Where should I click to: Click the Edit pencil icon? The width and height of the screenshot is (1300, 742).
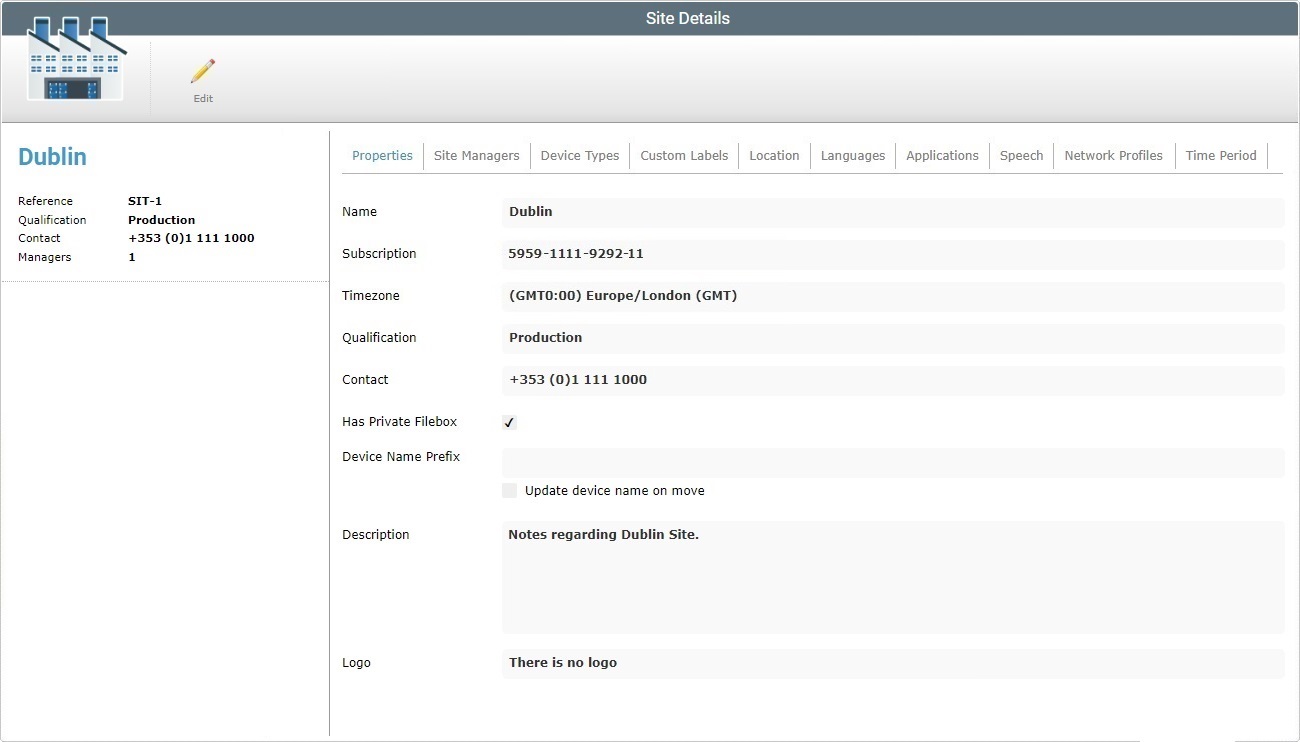(x=202, y=78)
